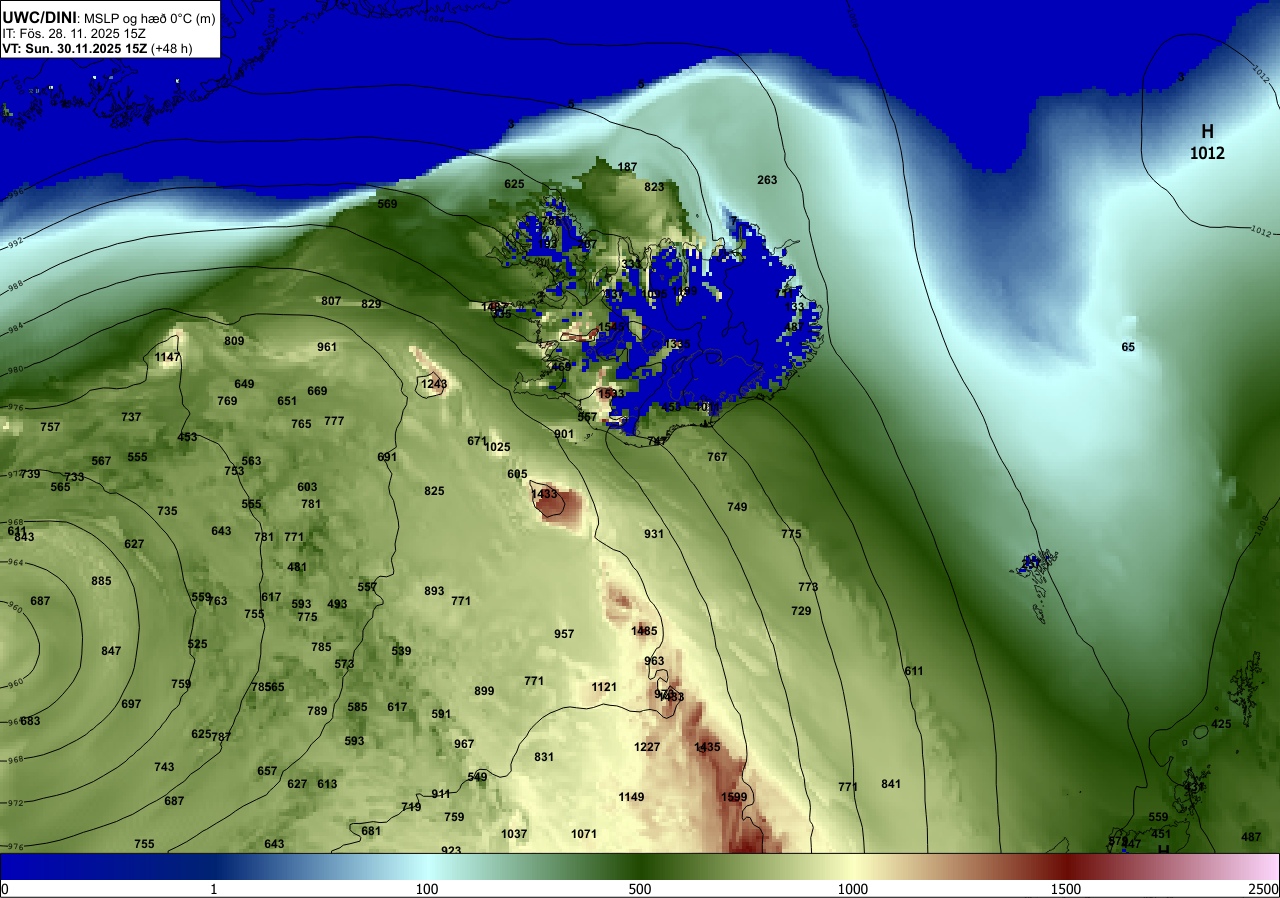The image size is (1280, 898).
Task: Select the map value '1243'
Action: pyautogui.click(x=434, y=384)
